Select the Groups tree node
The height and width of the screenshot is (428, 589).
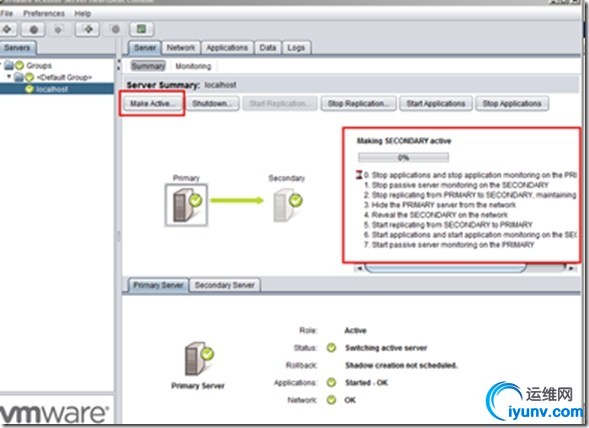coord(39,66)
